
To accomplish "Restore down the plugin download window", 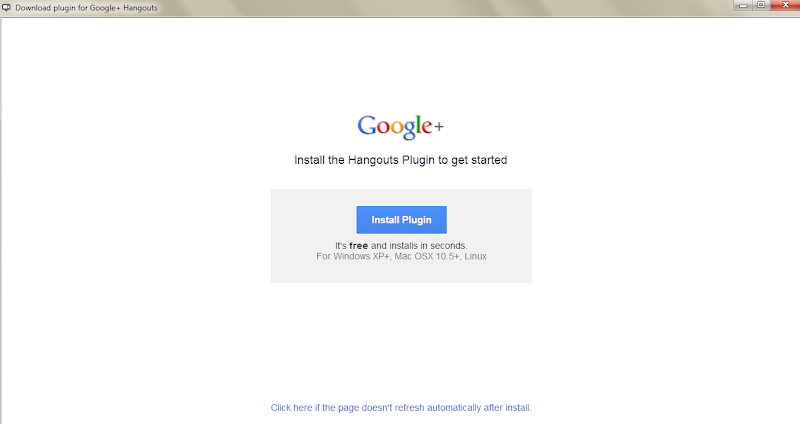I will tap(761, 5).
